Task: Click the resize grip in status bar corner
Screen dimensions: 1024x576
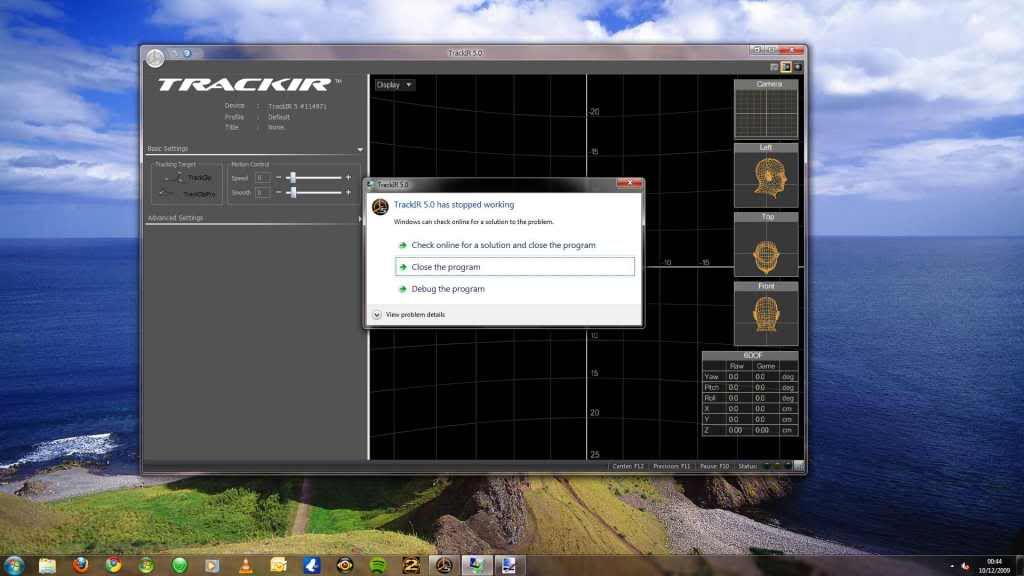Action: point(799,466)
